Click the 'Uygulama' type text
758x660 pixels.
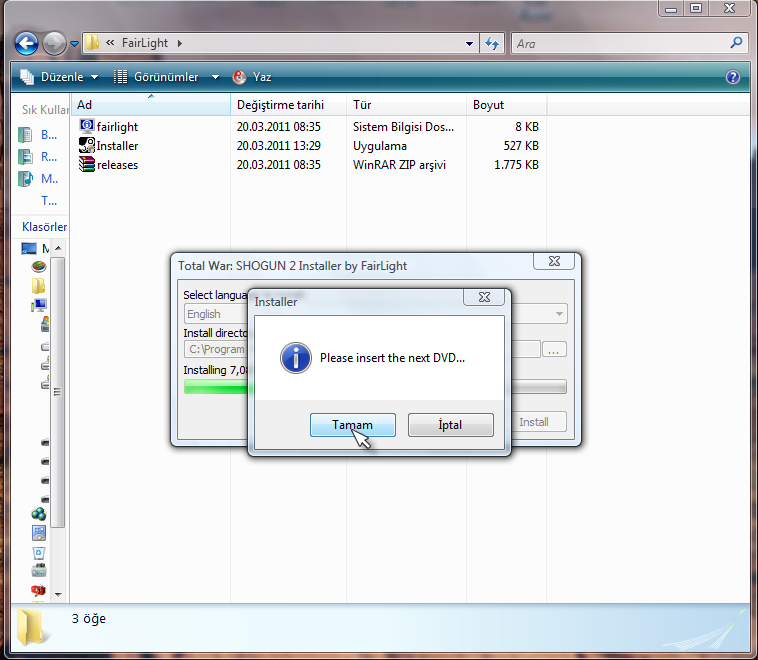(379, 146)
